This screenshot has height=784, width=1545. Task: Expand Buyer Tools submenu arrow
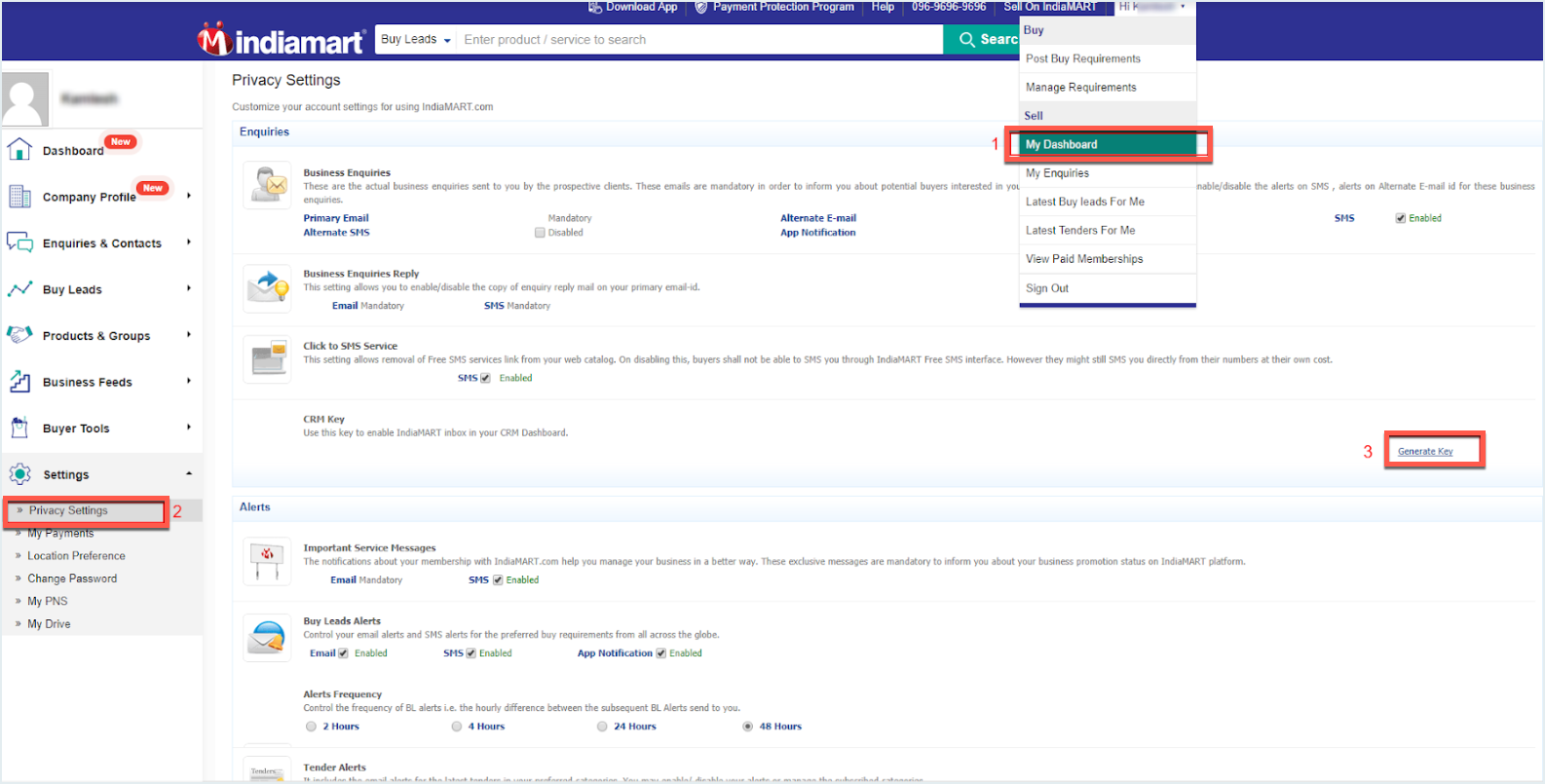188,428
